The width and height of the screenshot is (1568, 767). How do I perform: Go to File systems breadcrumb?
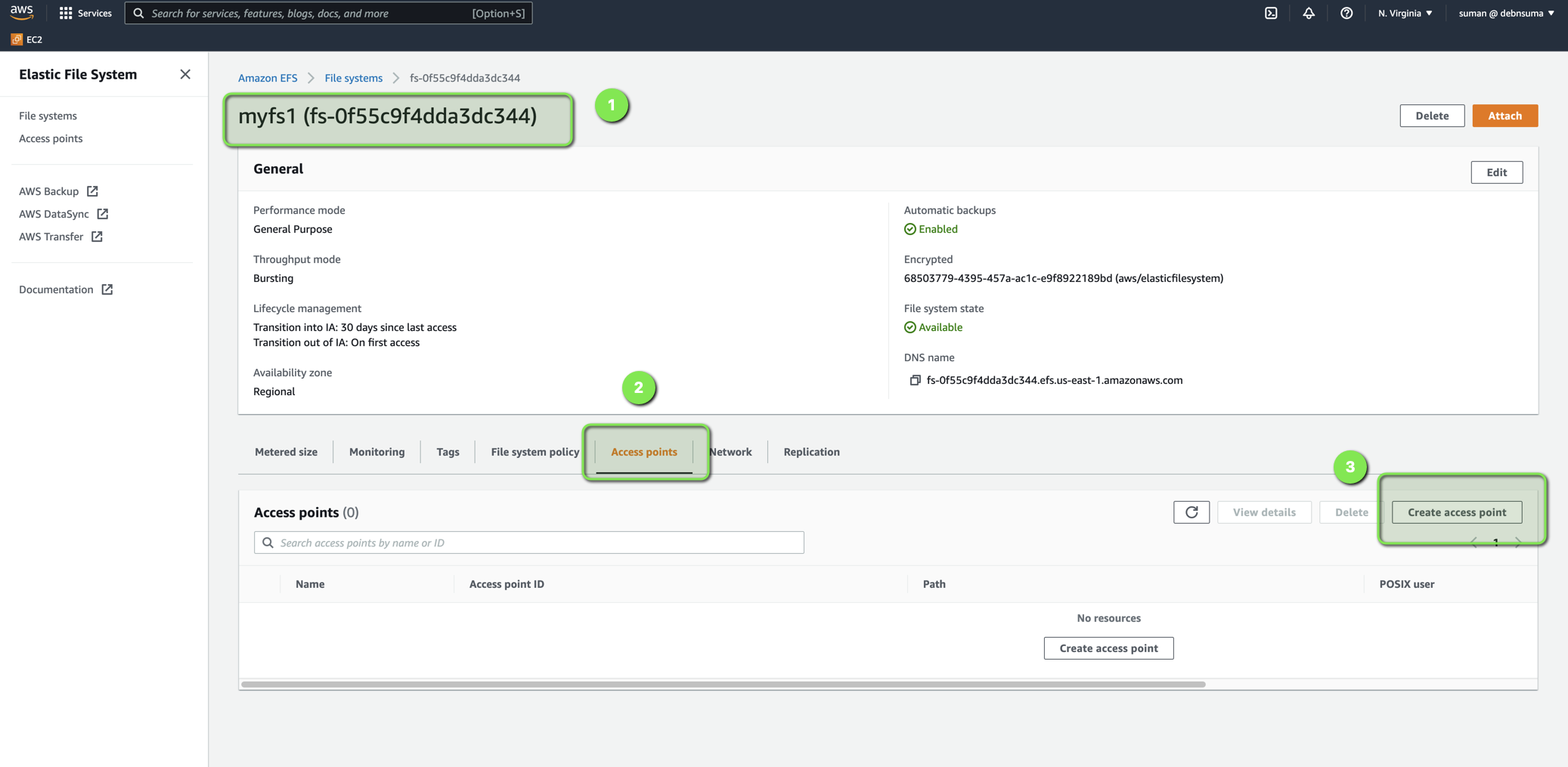click(353, 78)
